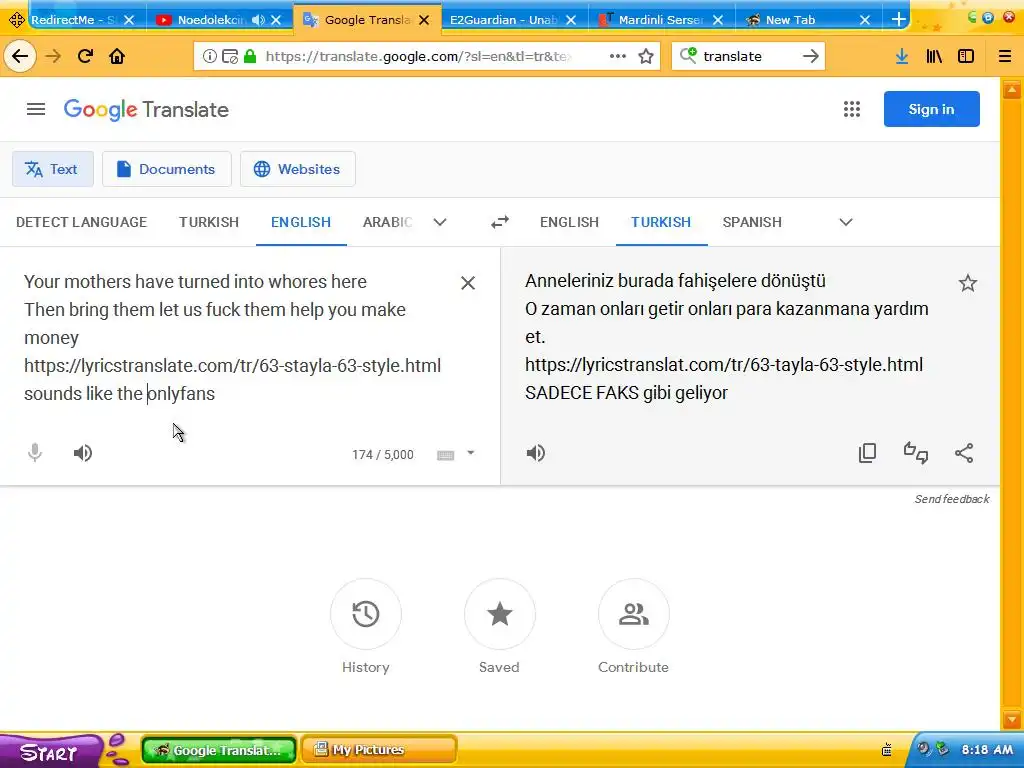Share the translation

coord(964,453)
